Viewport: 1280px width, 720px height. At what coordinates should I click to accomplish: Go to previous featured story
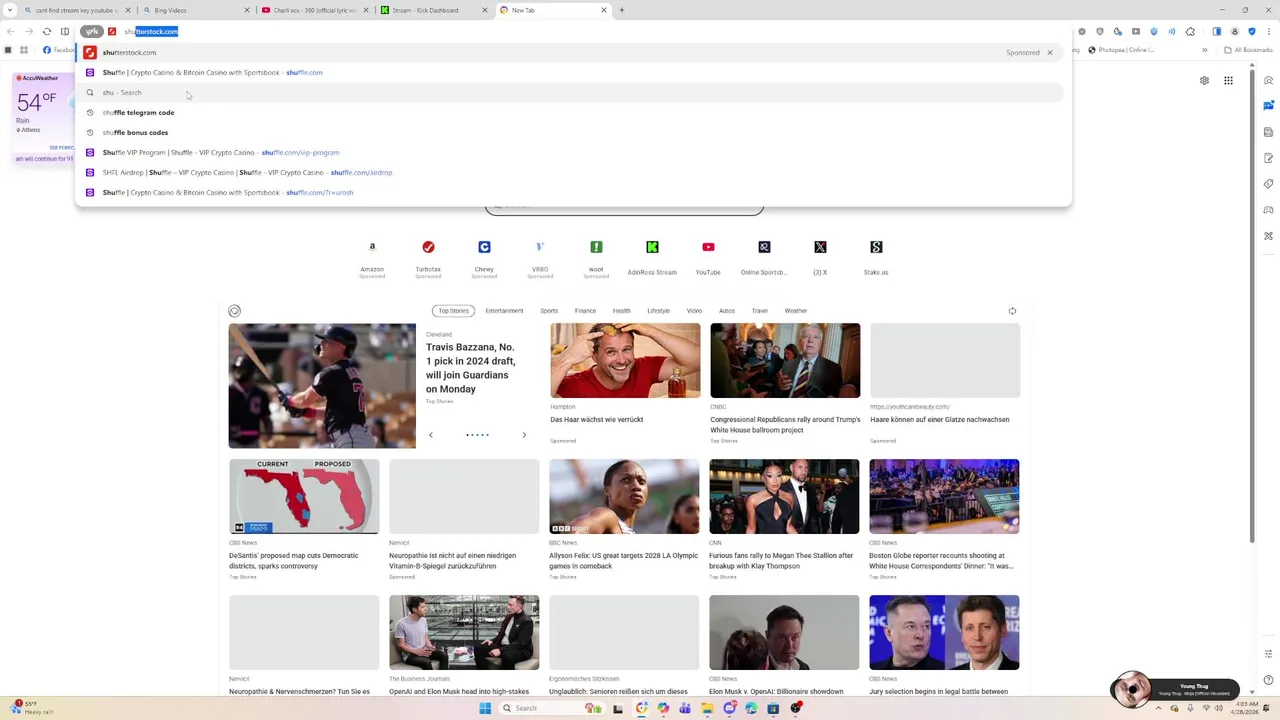point(431,435)
